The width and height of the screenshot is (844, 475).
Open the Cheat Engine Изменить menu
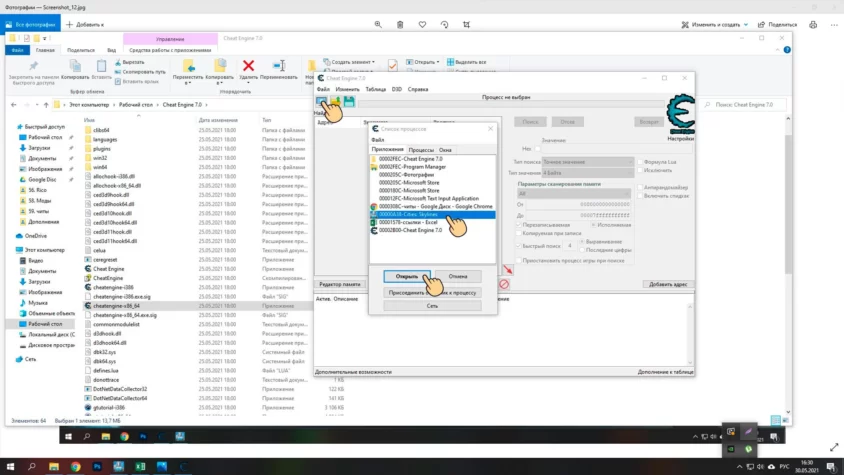347,89
